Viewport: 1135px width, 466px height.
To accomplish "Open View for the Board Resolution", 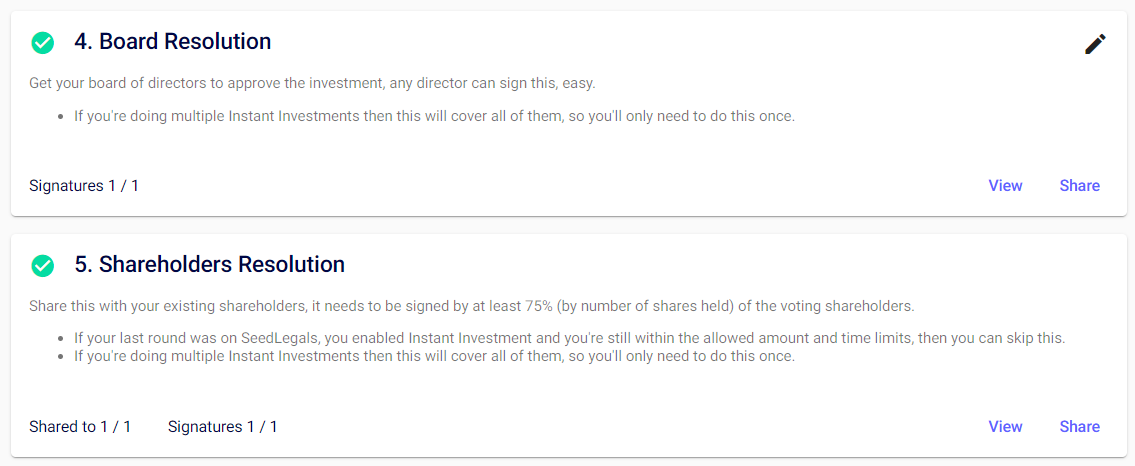I will pyautogui.click(x=1005, y=186).
